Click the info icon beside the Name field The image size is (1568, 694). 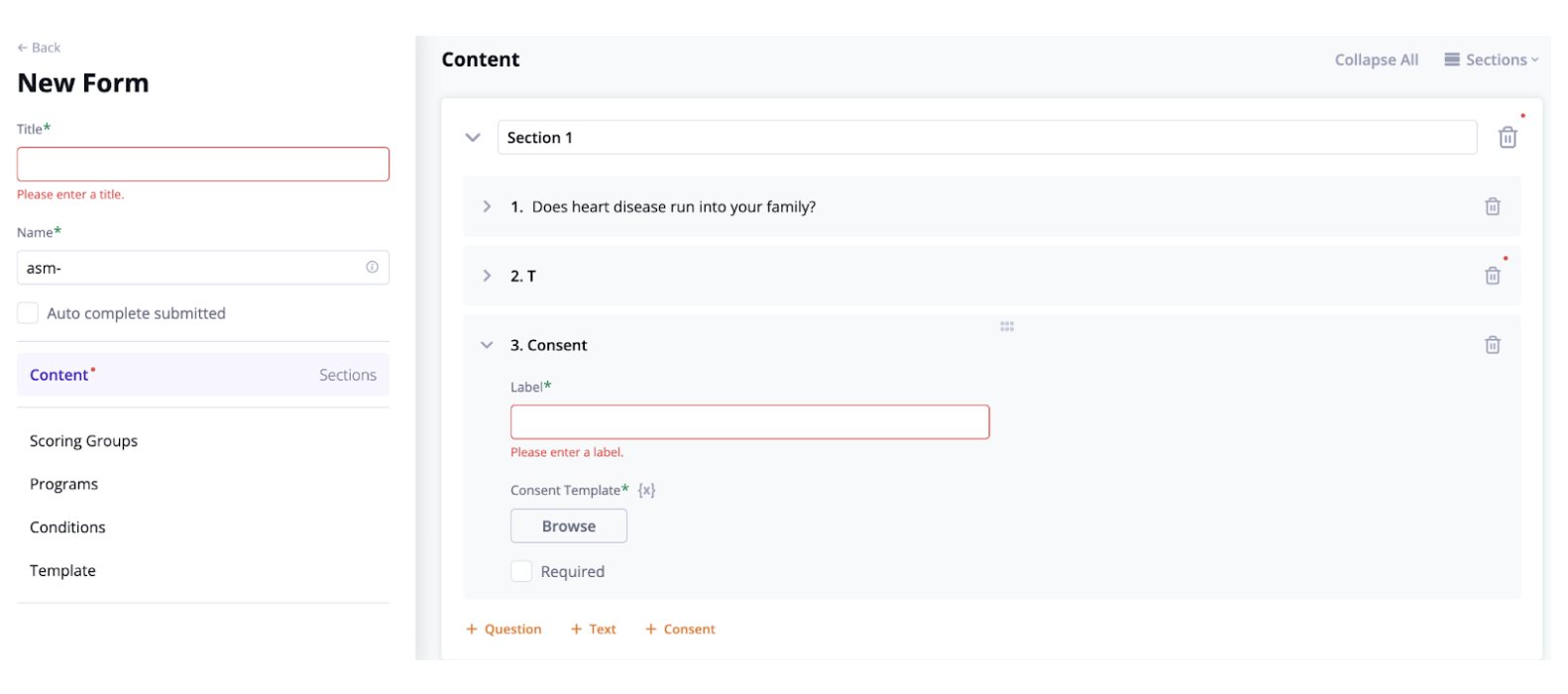pyautogui.click(x=372, y=267)
